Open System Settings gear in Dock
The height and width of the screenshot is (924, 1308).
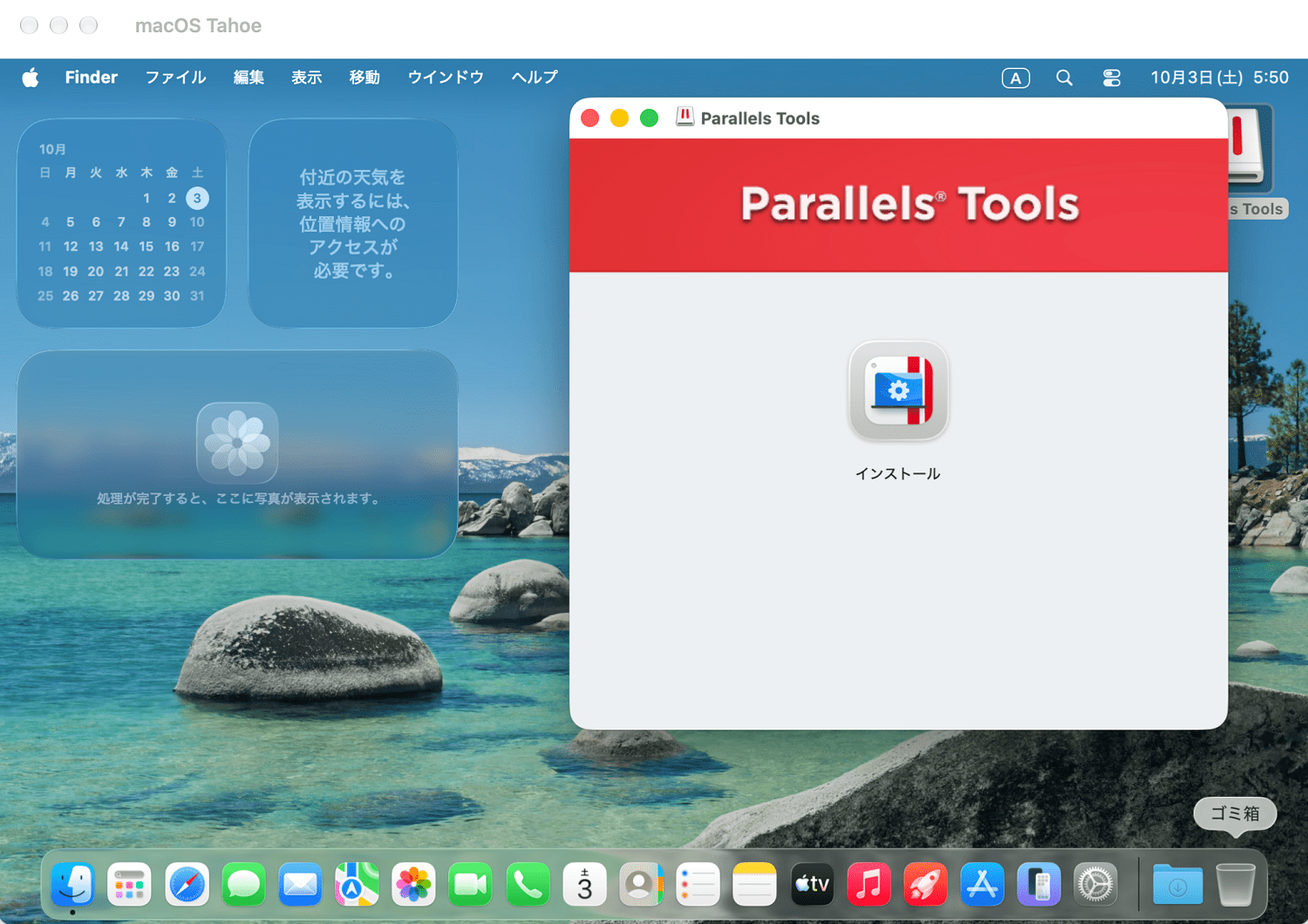1096,885
